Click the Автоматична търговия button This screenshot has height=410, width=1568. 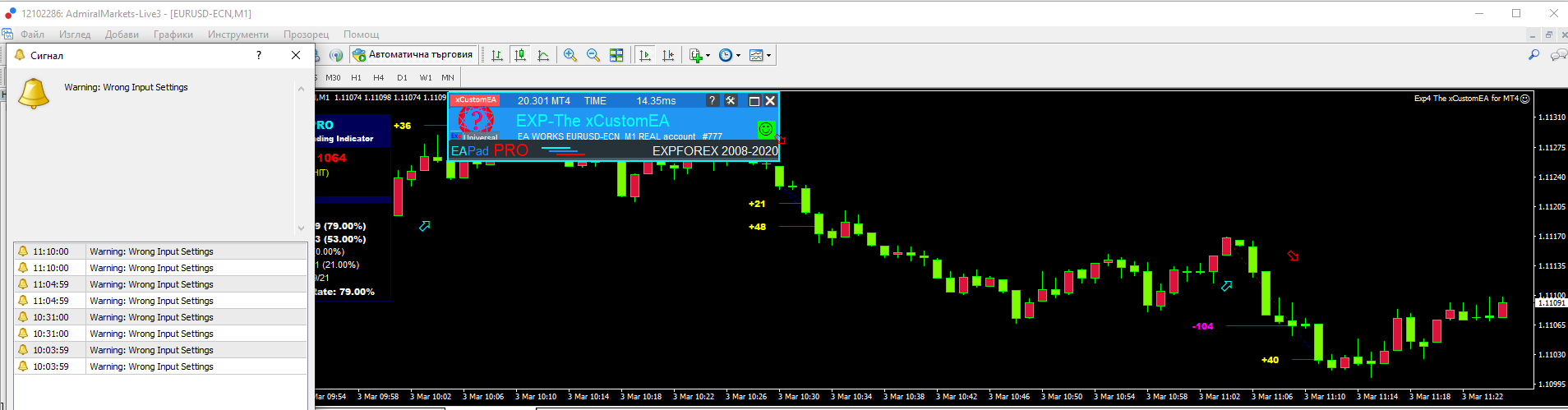coord(413,55)
